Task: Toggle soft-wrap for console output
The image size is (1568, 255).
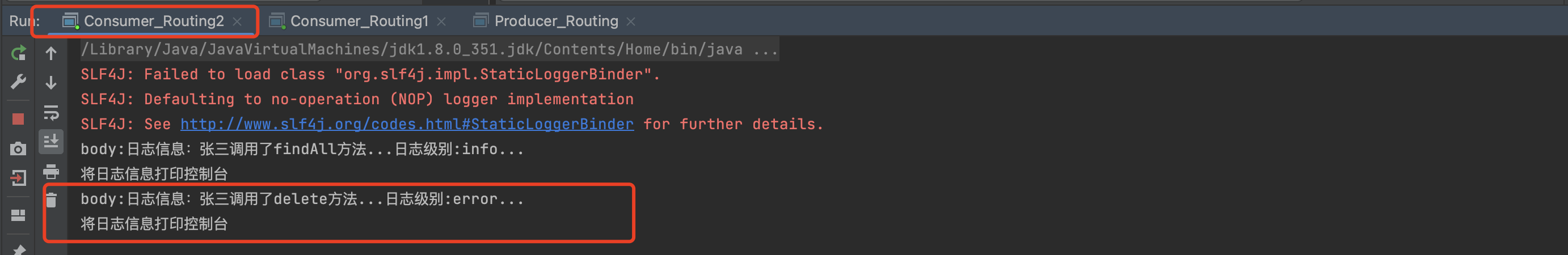Action: pyautogui.click(x=51, y=112)
